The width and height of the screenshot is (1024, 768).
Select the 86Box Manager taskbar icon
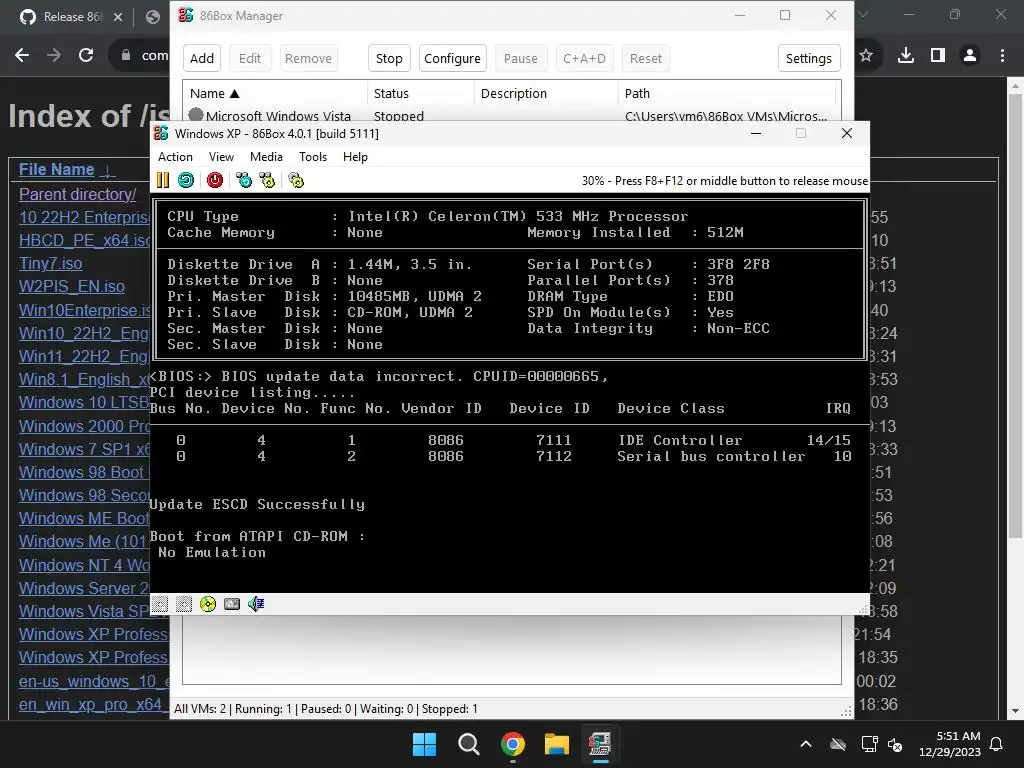click(x=600, y=744)
